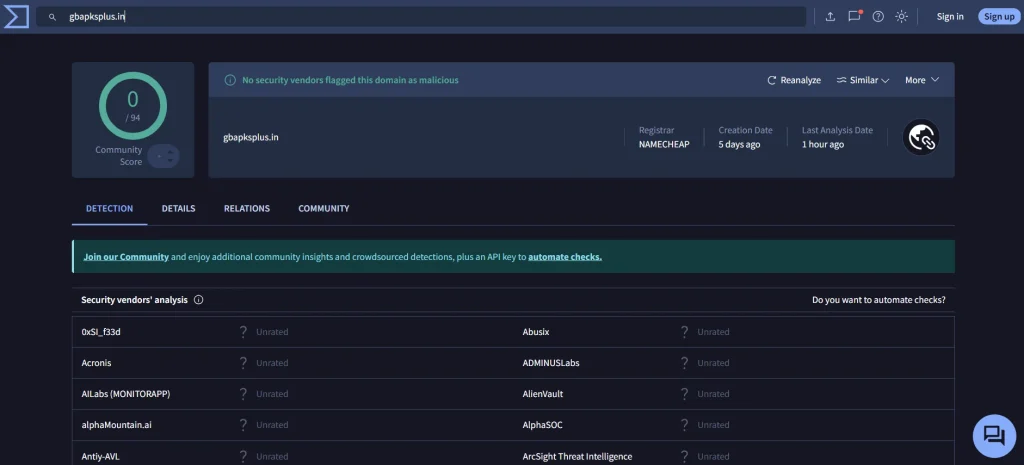
Task: Click the Antiy-AVL vendor name
Action: pyautogui.click(x=101, y=457)
